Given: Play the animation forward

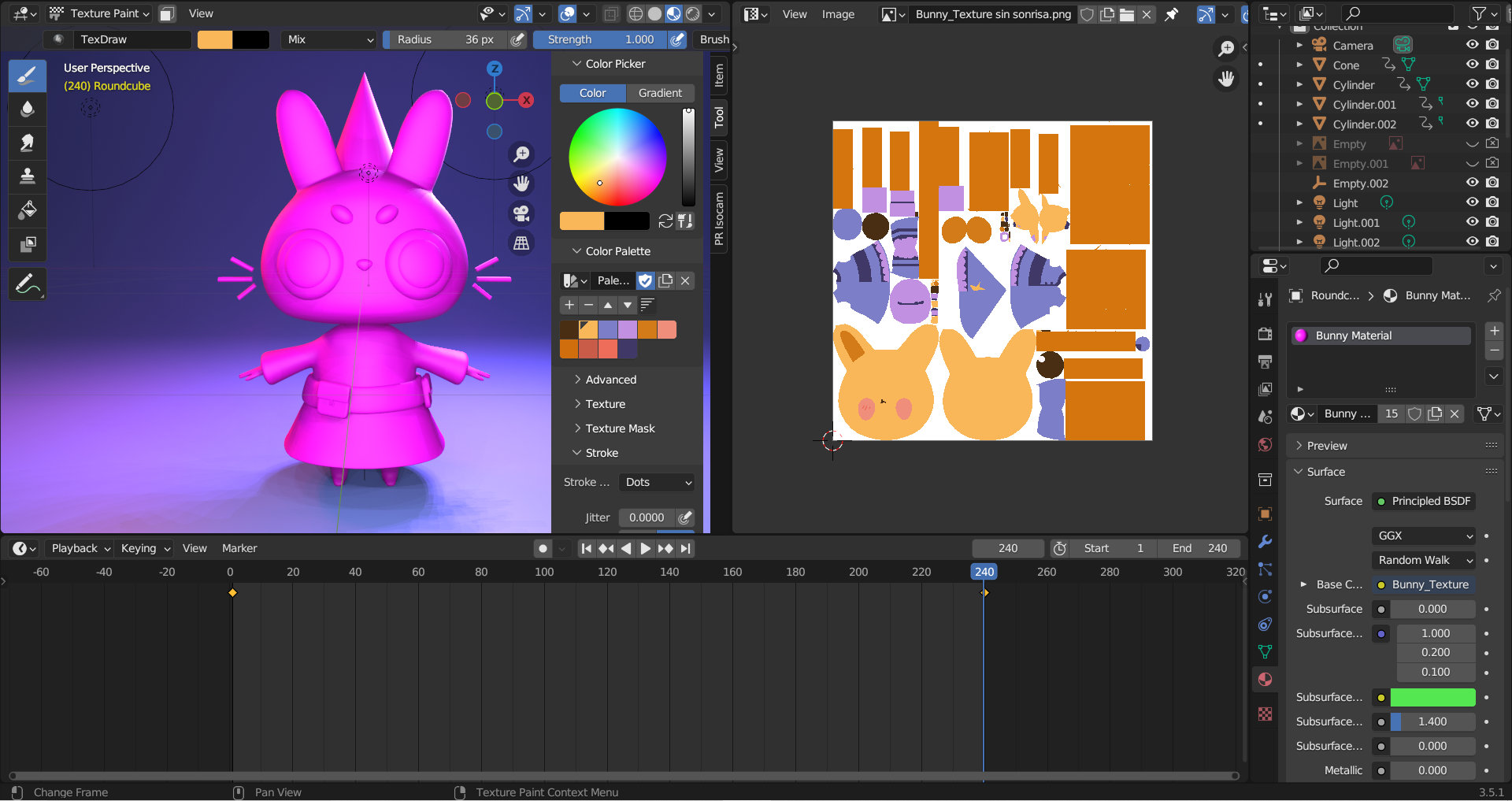Looking at the screenshot, I should point(646,548).
